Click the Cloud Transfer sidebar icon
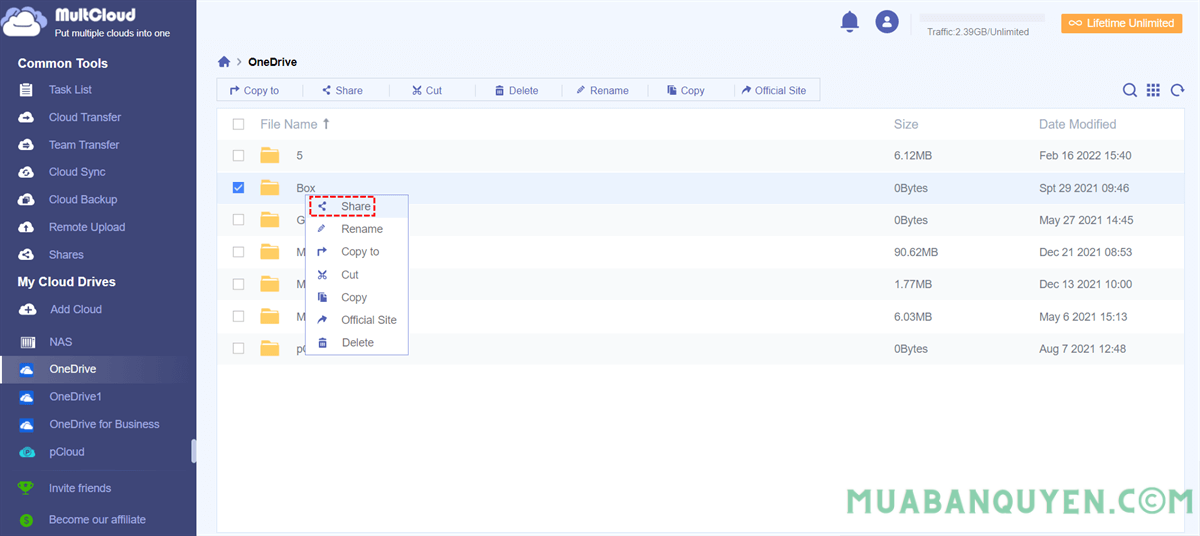The height and width of the screenshot is (536, 1200). tap(27, 117)
